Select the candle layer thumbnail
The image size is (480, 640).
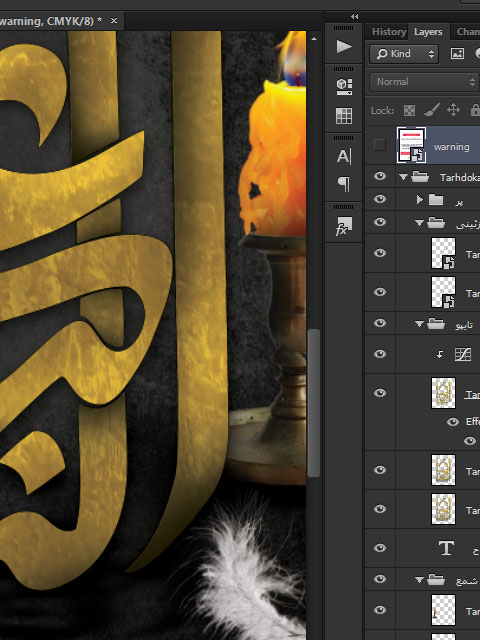(443, 610)
